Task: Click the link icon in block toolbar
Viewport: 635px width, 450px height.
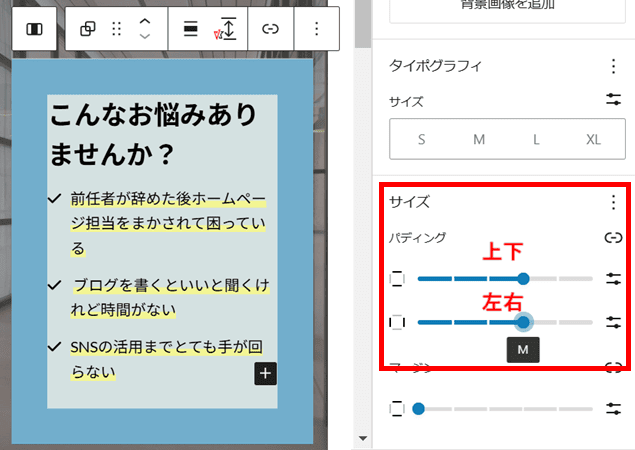Action: (x=270, y=29)
